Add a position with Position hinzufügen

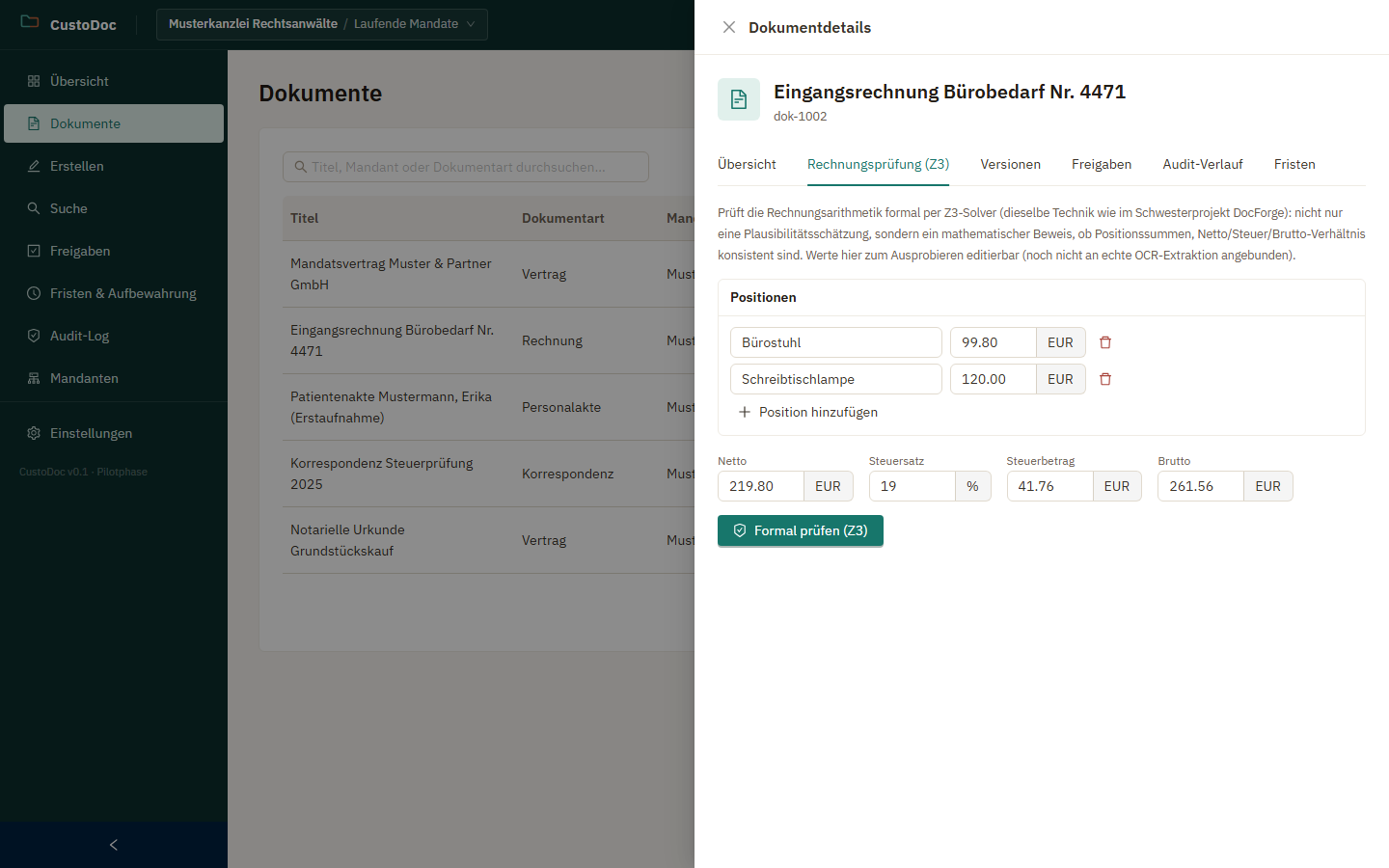(x=808, y=412)
